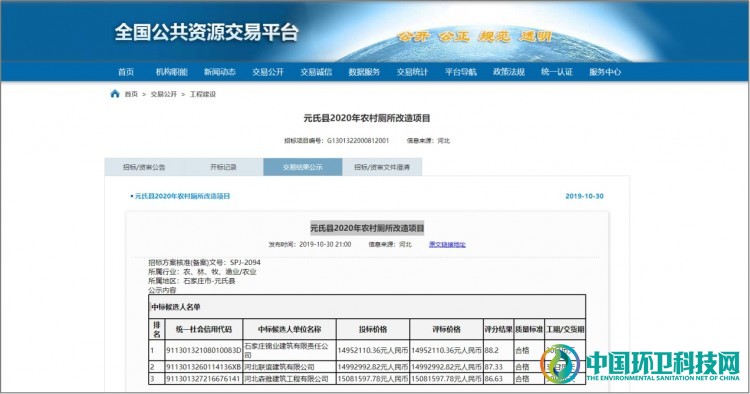Select the 交易结果公示 tab
Screen dimensions: 750x394
[302, 167]
